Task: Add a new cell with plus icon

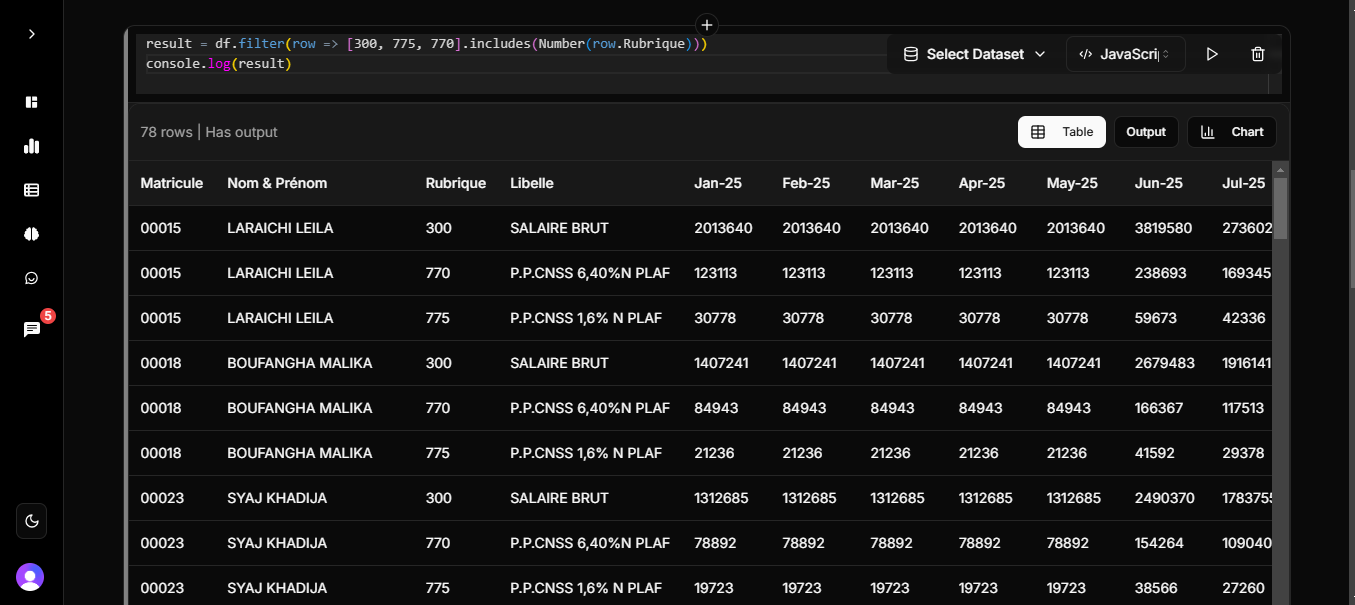Action: tap(707, 25)
